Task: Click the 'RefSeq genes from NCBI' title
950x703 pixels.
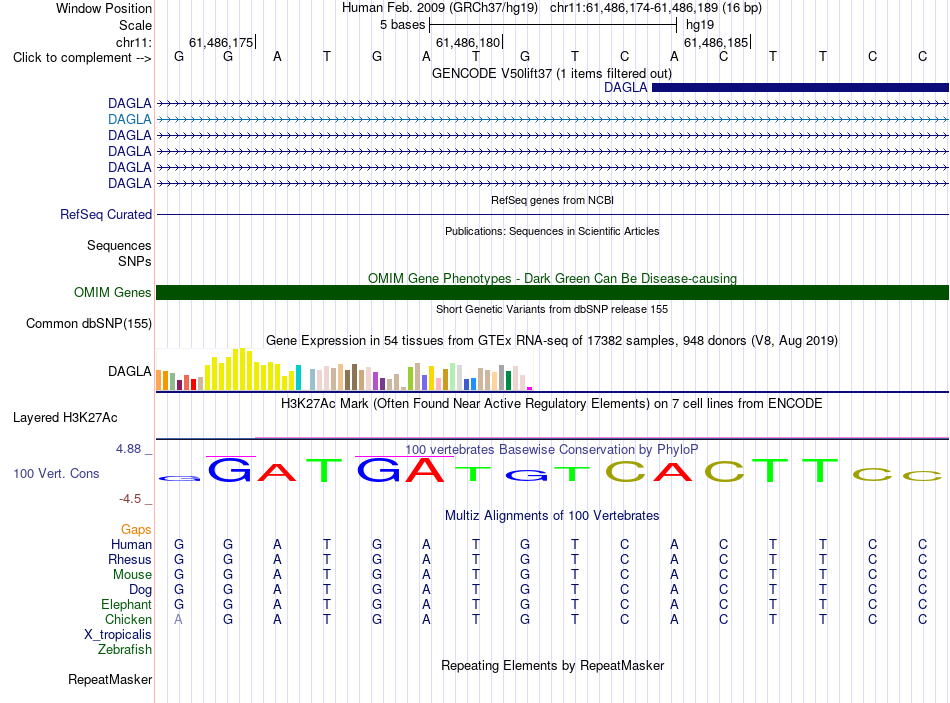Action: point(553,201)
